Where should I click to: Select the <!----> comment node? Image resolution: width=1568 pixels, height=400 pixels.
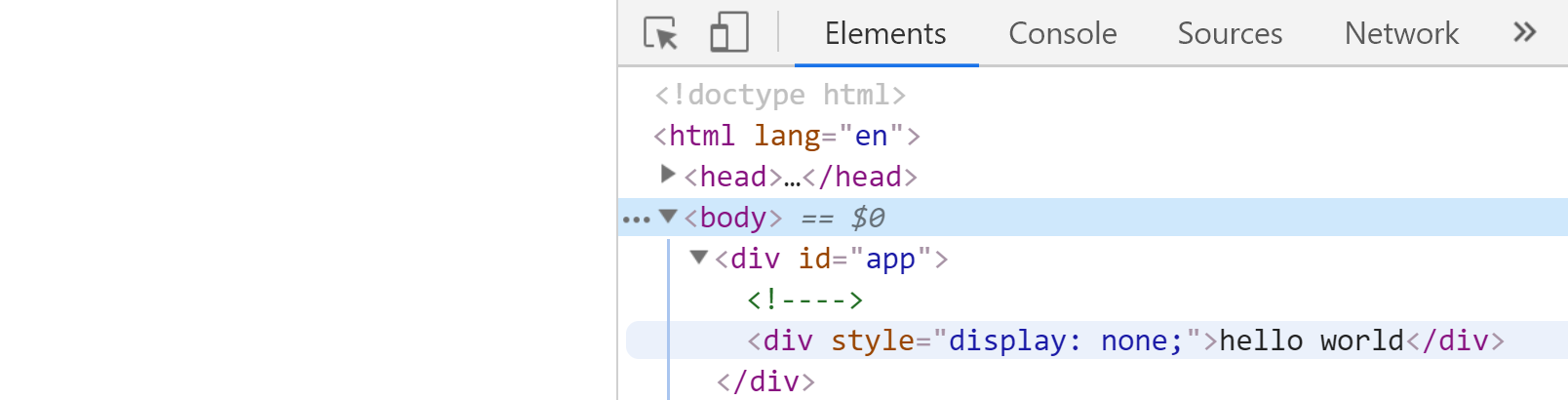[805, 300]
